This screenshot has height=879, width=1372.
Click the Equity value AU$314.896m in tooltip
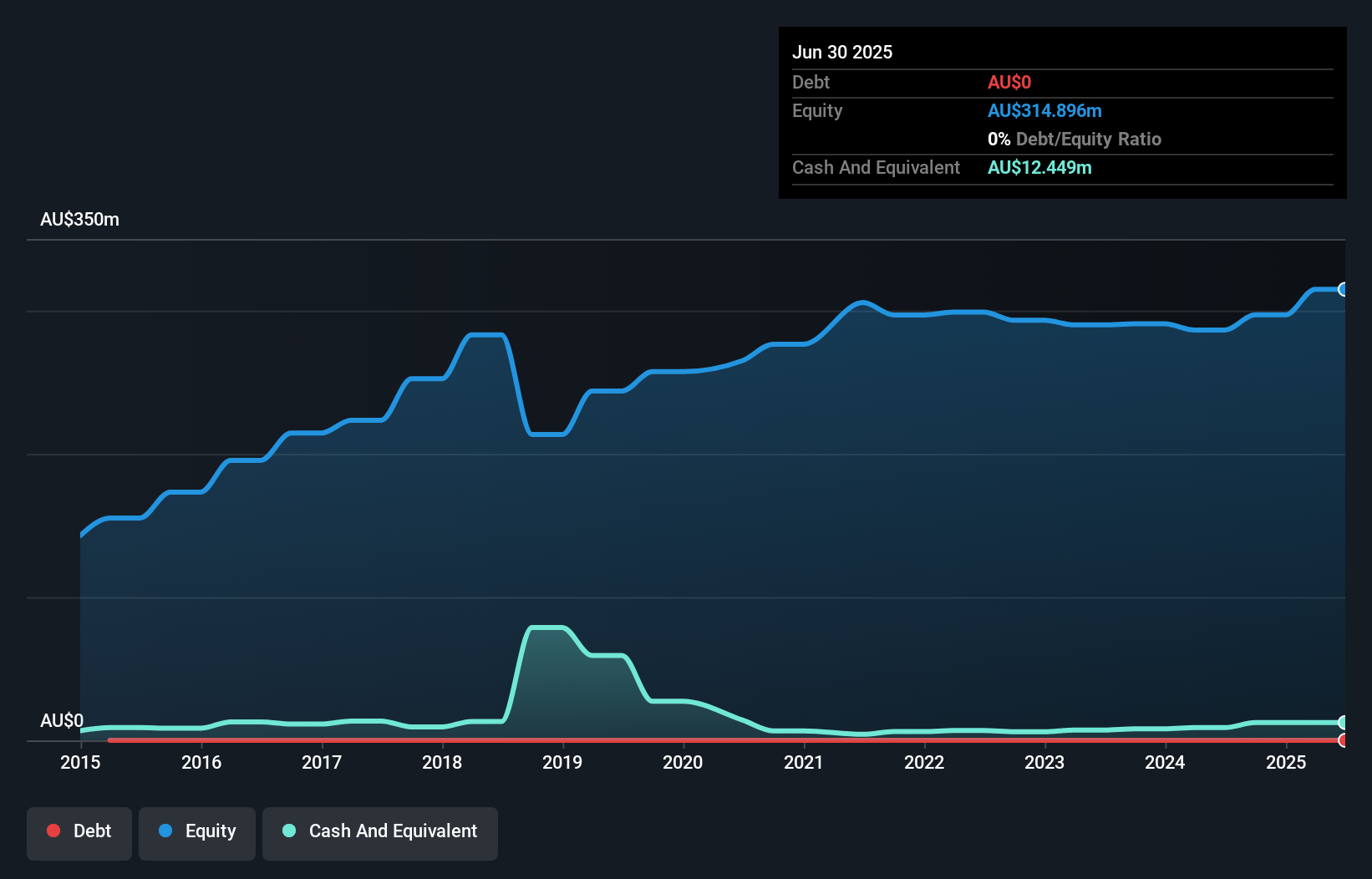1044,110
